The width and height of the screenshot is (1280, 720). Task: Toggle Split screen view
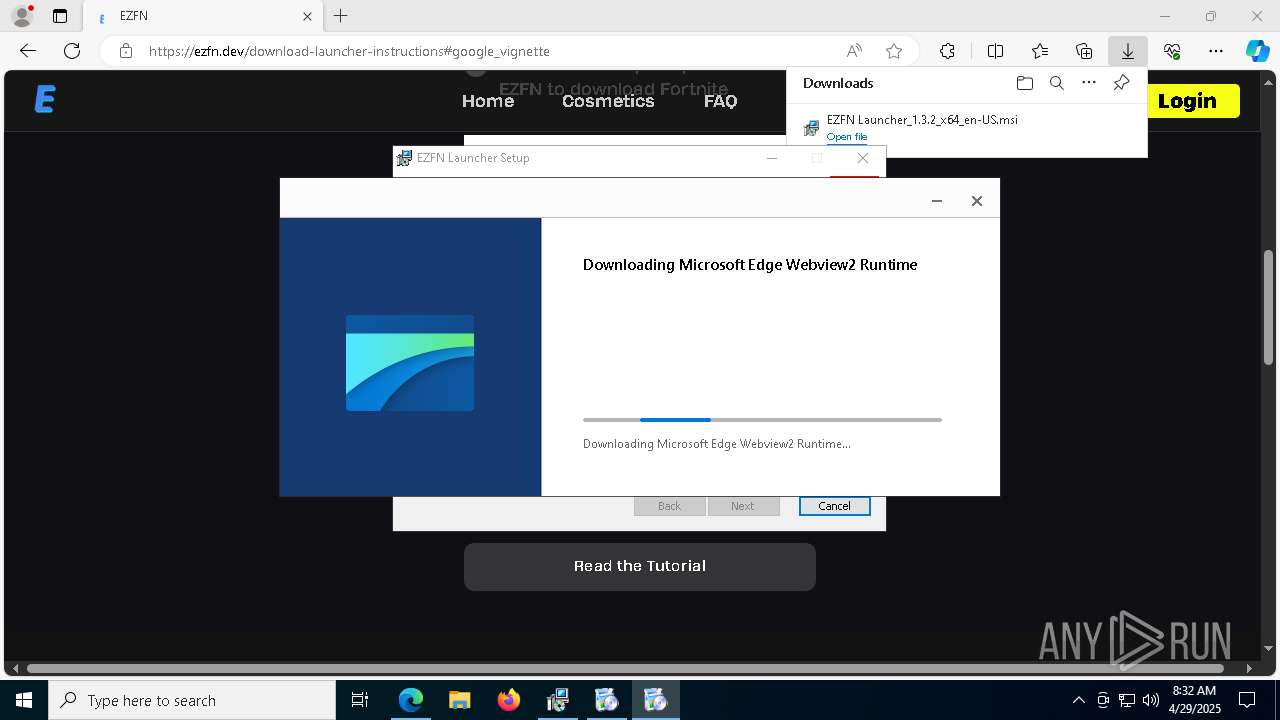pos(995,51)
